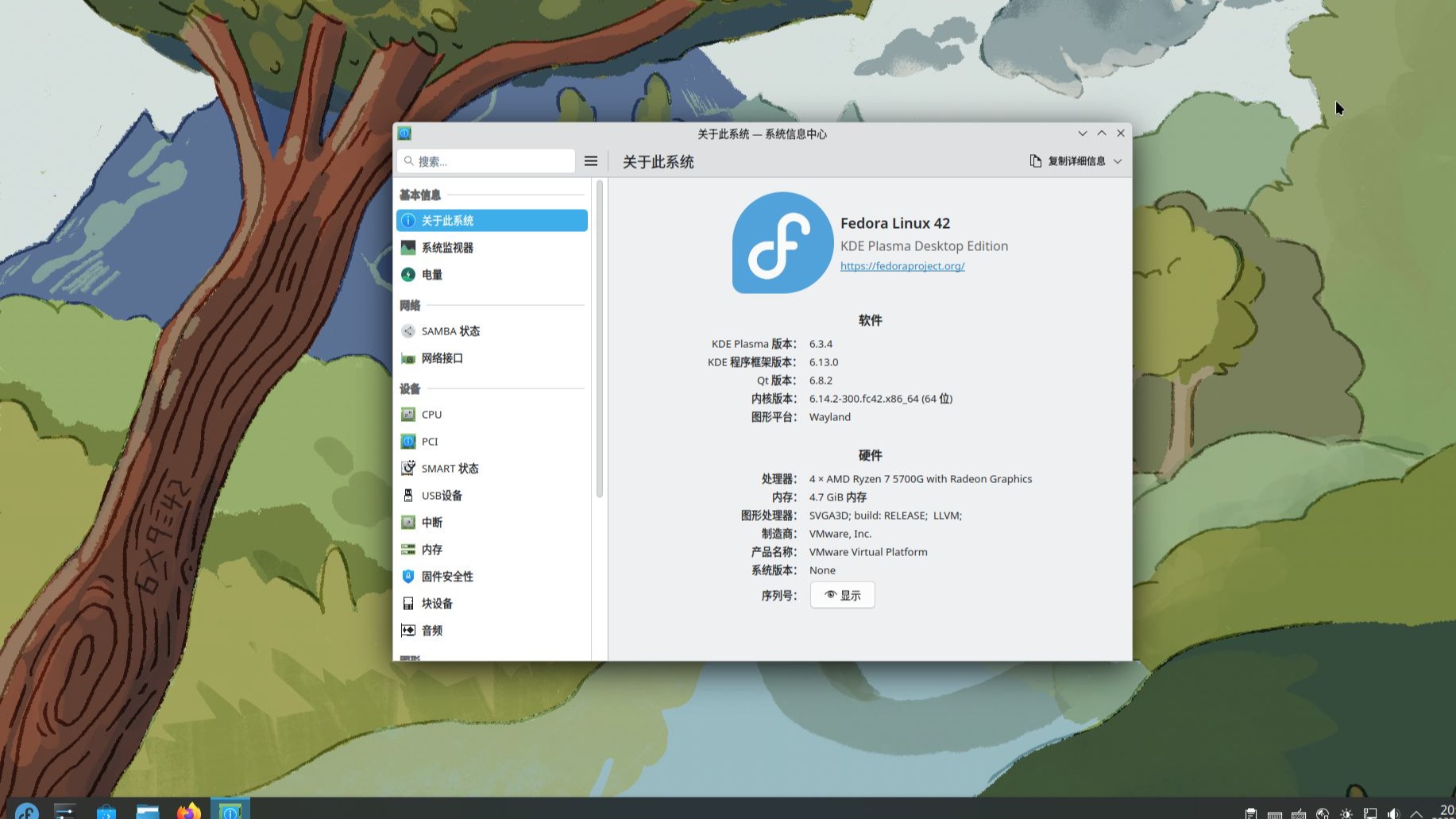This screenshot has height=819, width=1456.
Task: Click the SVGA3D graphics processor text
Action: point(886,516)
